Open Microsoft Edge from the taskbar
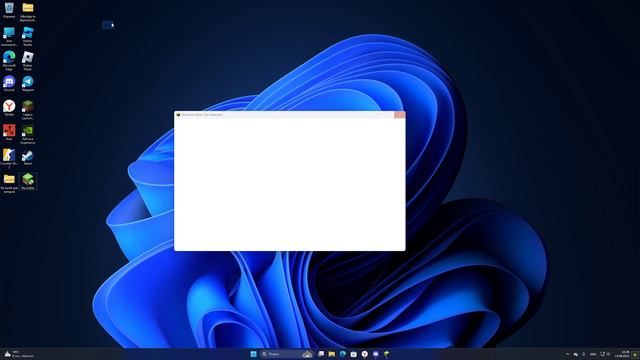 point(343,354)
